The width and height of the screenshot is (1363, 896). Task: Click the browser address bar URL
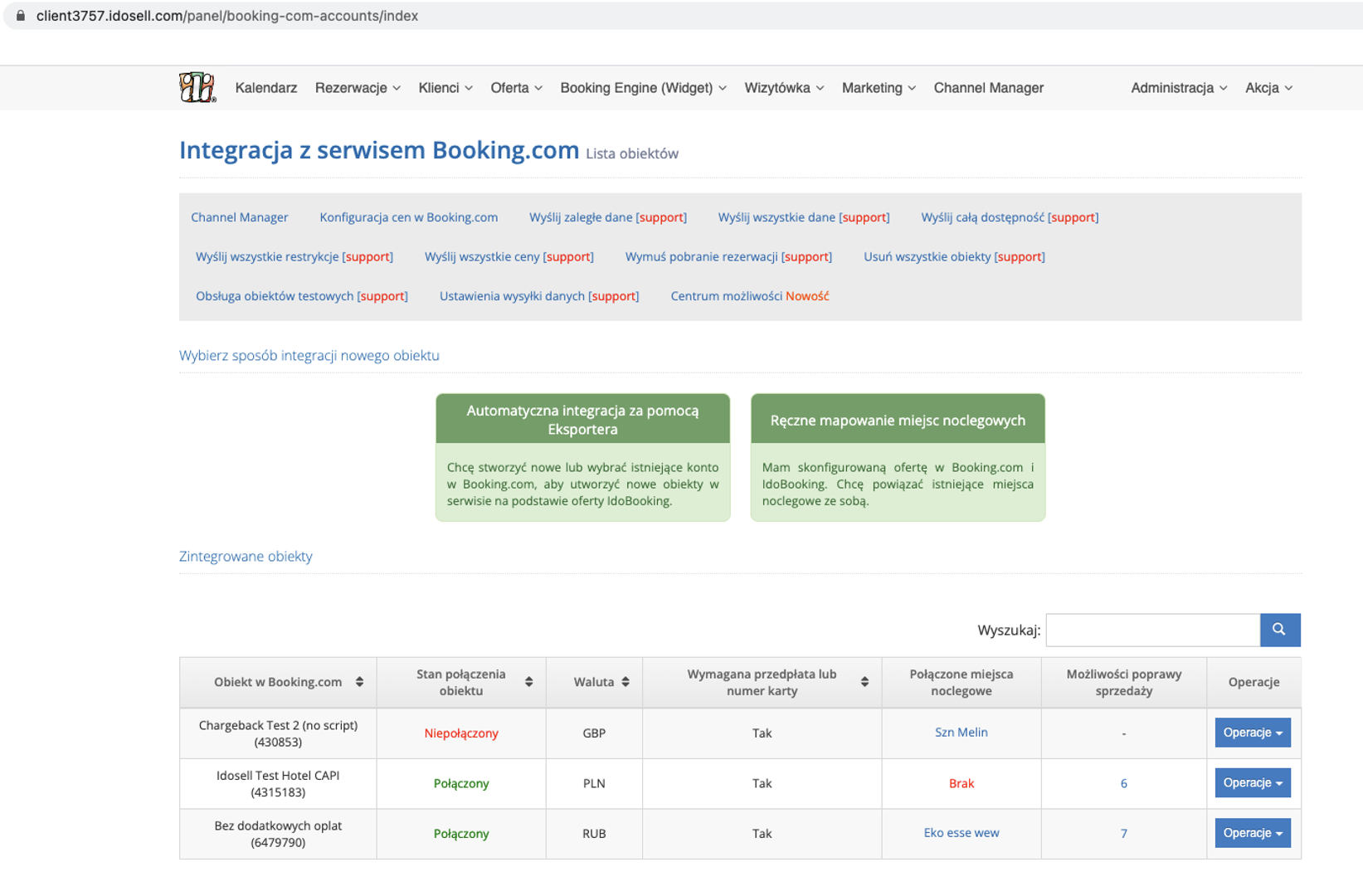(x=227, y=16)
